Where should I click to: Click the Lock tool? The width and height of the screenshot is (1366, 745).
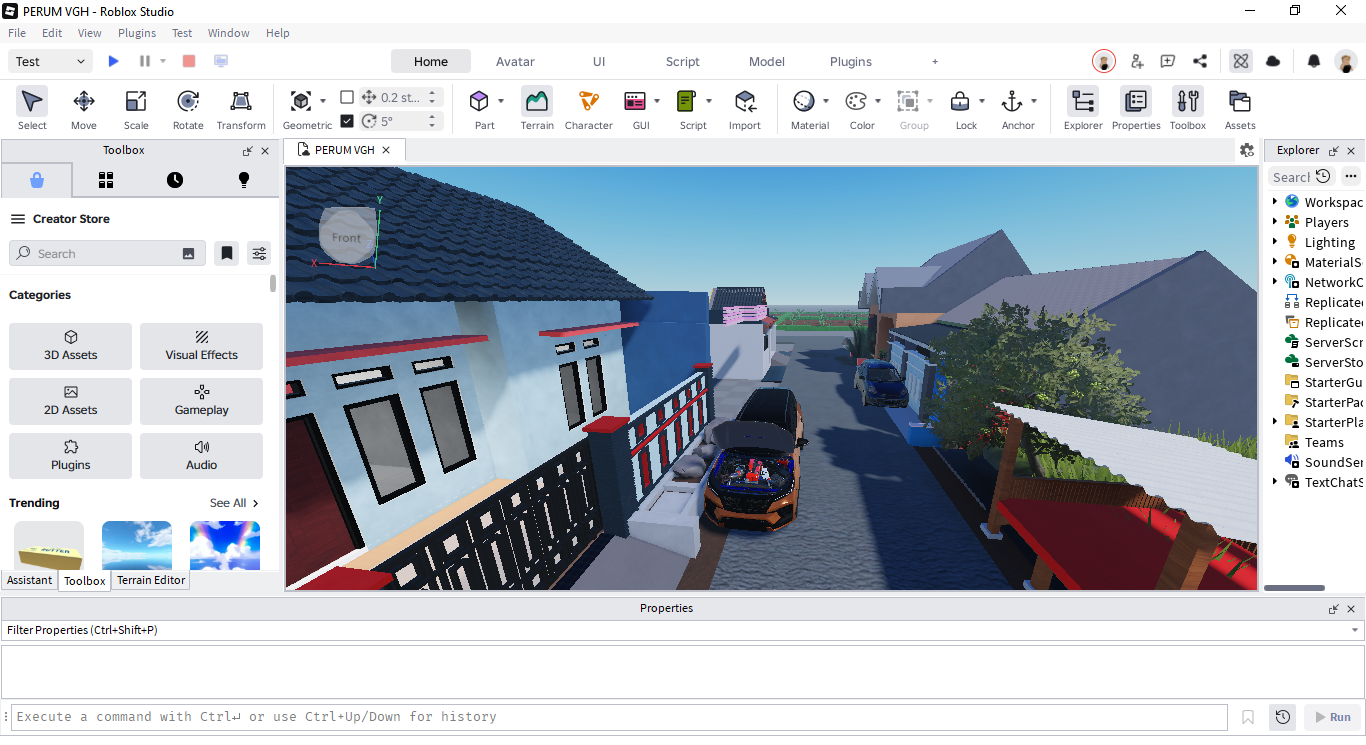[960, 101]
